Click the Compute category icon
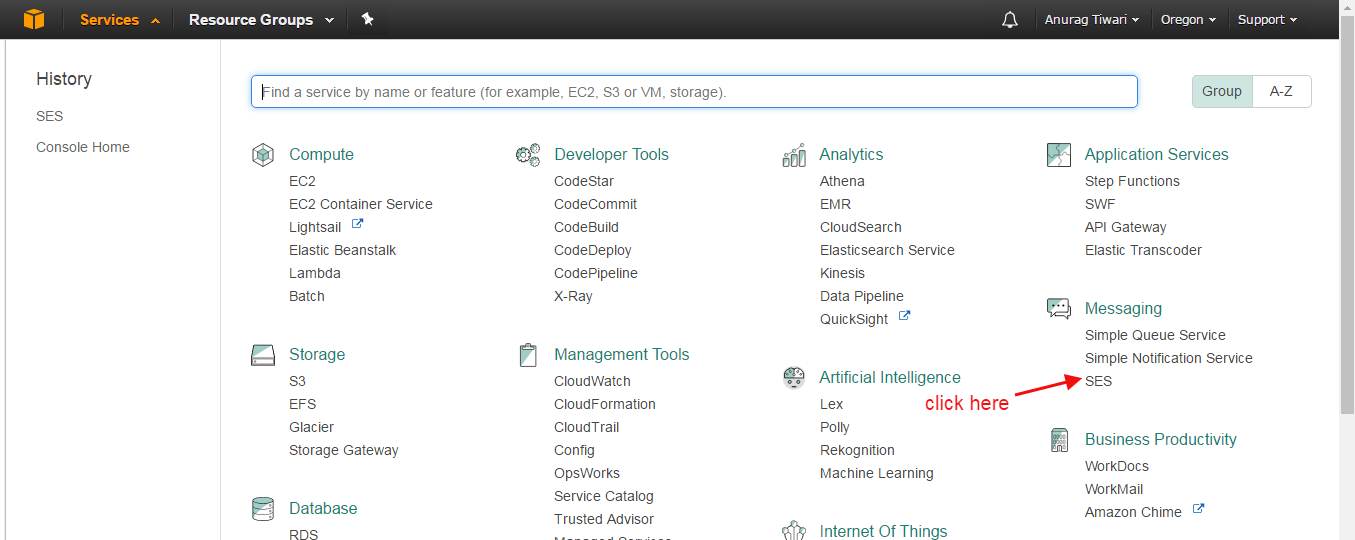Screen dimensions: 1355x540 [262, 155]
